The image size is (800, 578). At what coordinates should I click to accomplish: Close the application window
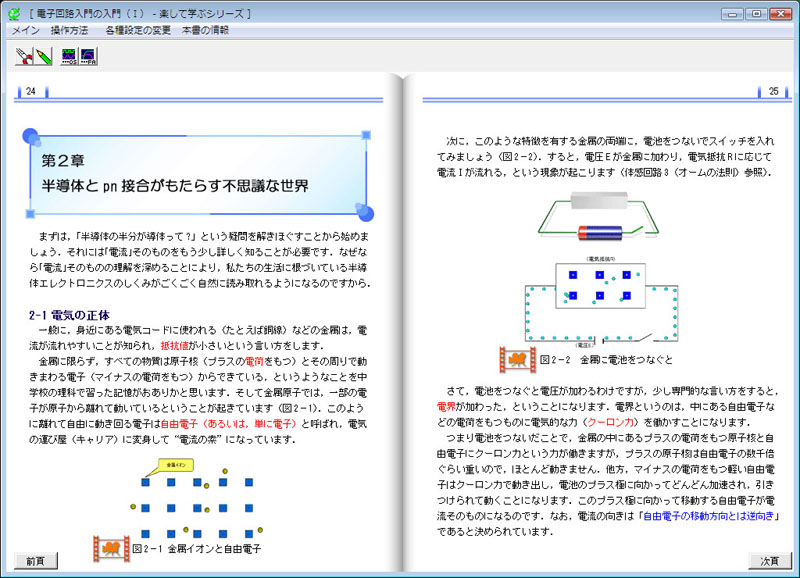(x=780, y=14)
